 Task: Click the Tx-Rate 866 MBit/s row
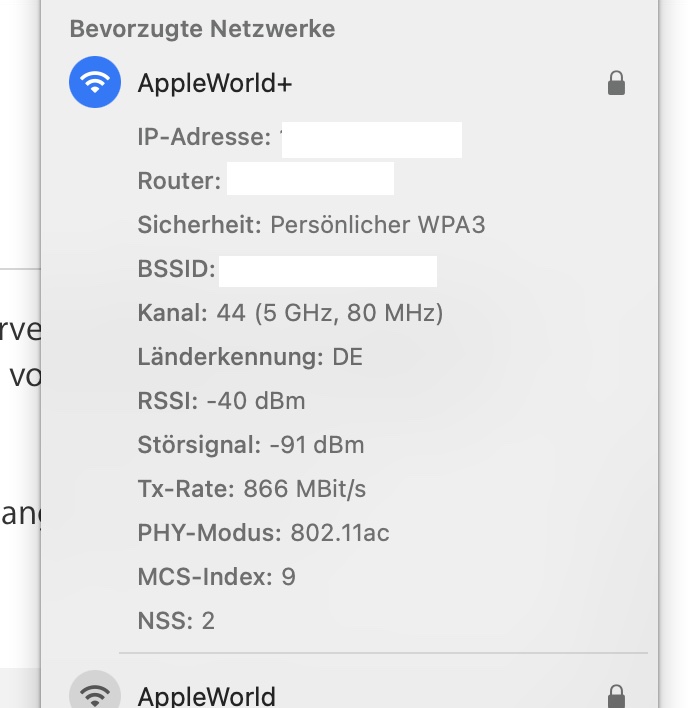[x=252, y=489]
